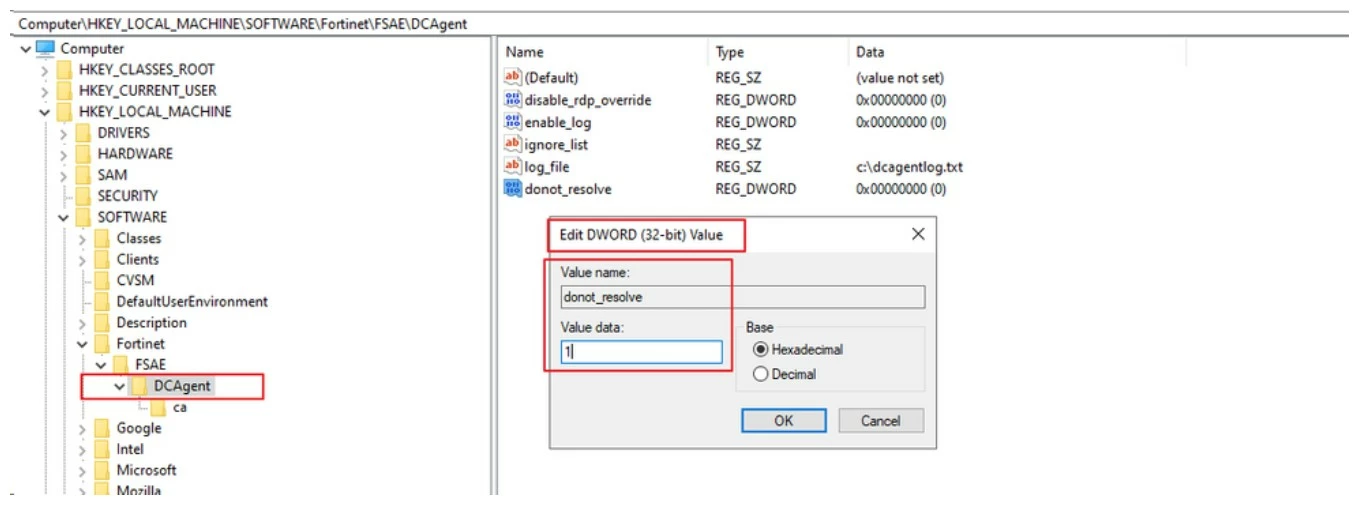This screenshot has width=1366, height=507.
Task: Click the HKEY_LOCAL_MACHINE folder icon
Action: pos(65,111)
